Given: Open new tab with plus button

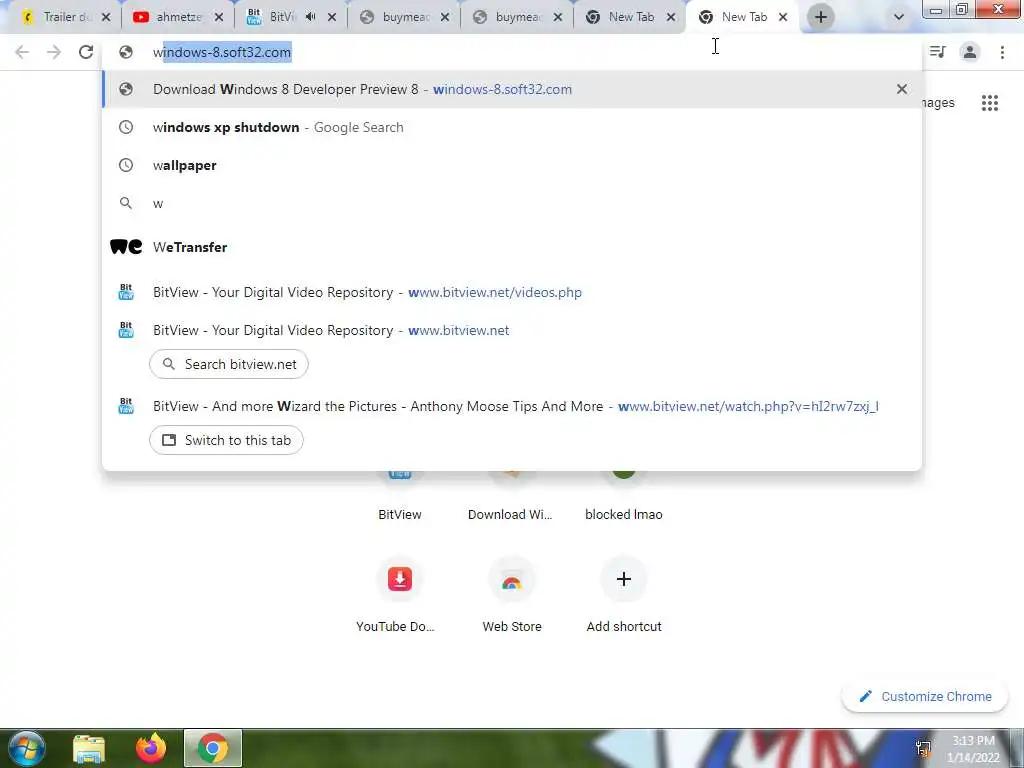Looking at the screenshot, I should (x=820, y=17).
